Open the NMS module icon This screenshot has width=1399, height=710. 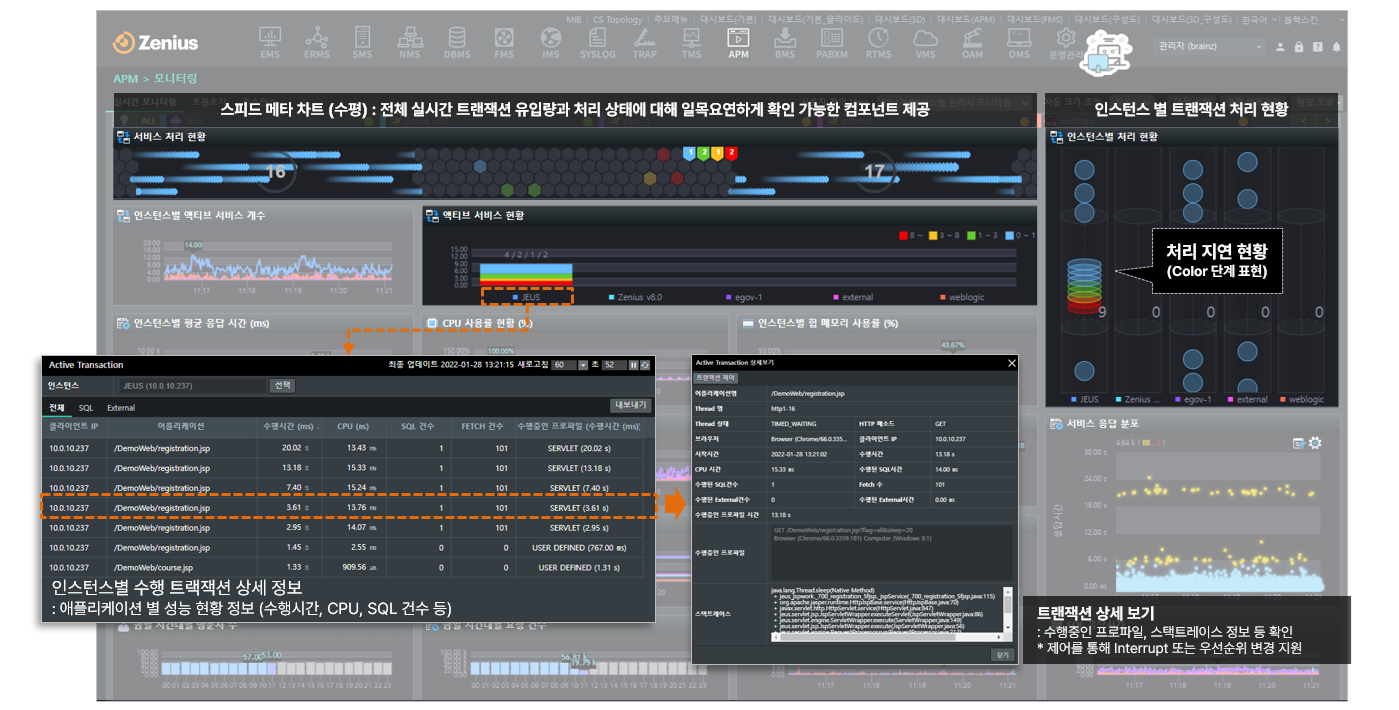[x=408, y=42]
